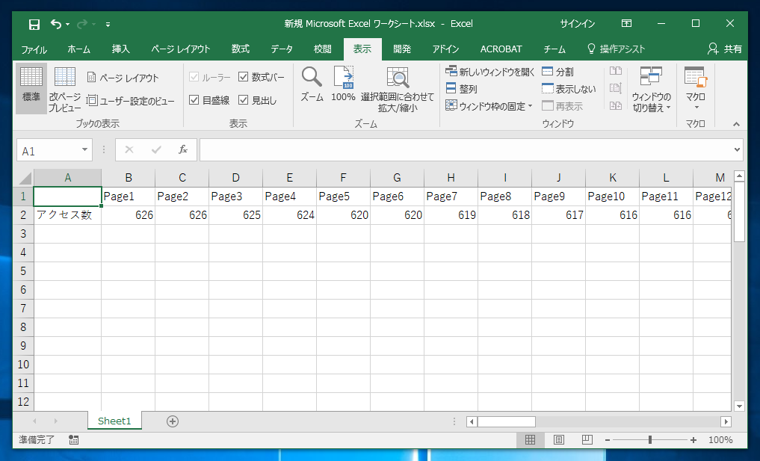The image size is (760, 461).
Task: Click the zoom out minus button
Action: point(607,440)
